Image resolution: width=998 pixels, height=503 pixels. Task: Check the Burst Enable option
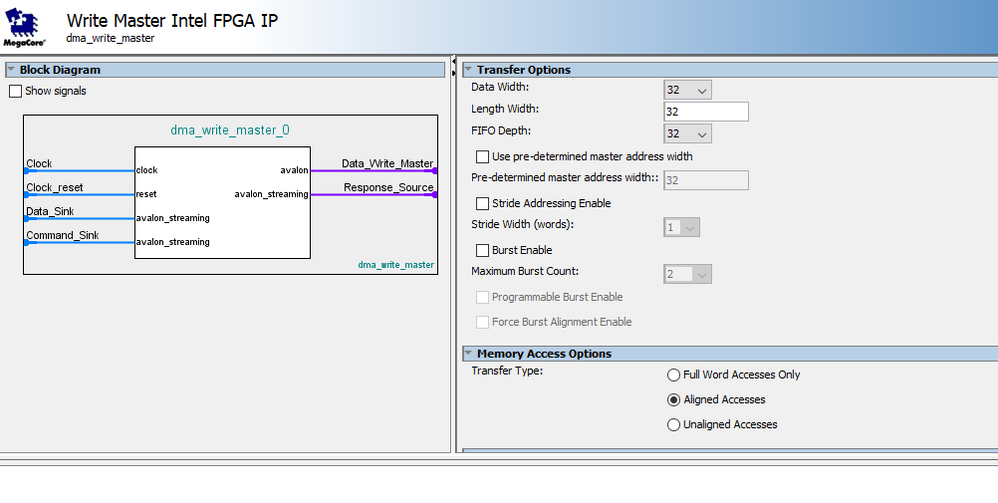[482, 250]
